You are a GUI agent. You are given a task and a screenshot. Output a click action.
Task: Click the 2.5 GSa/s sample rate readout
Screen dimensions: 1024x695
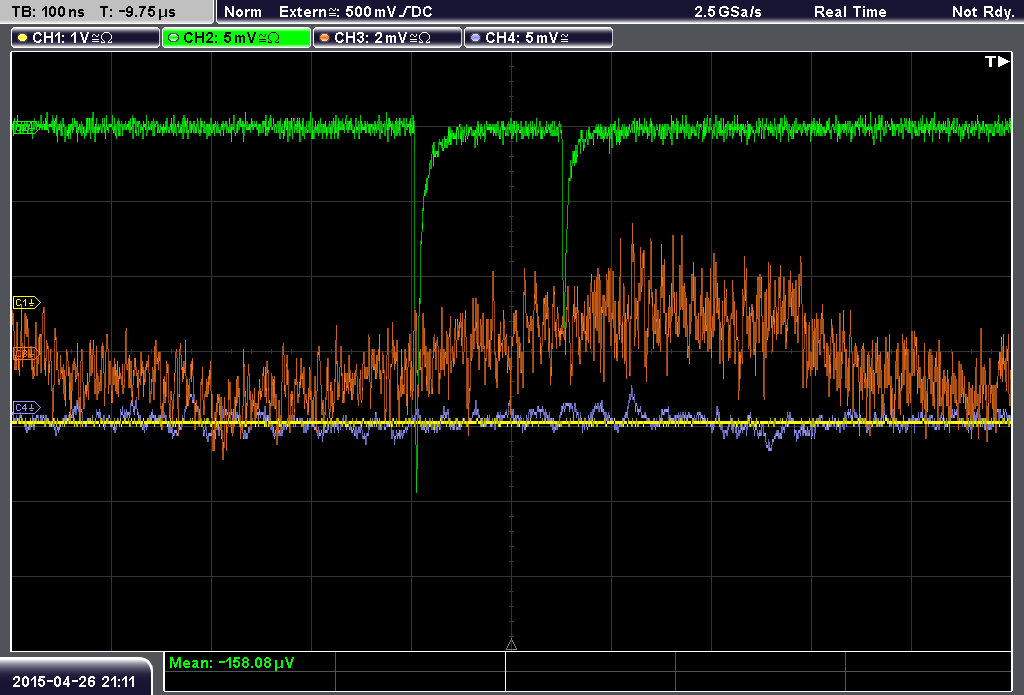(x=728, y=12)
